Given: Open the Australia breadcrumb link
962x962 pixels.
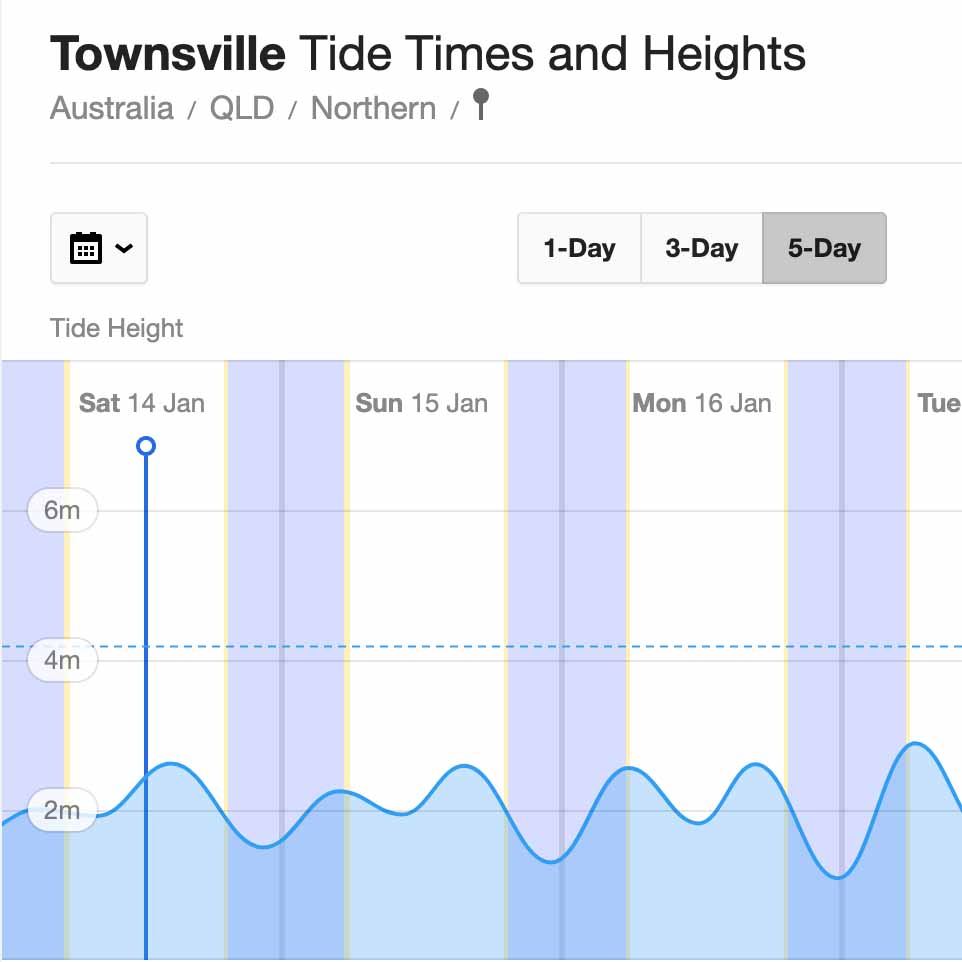Looking at the screenshot, I should click(x=111, y=108).
